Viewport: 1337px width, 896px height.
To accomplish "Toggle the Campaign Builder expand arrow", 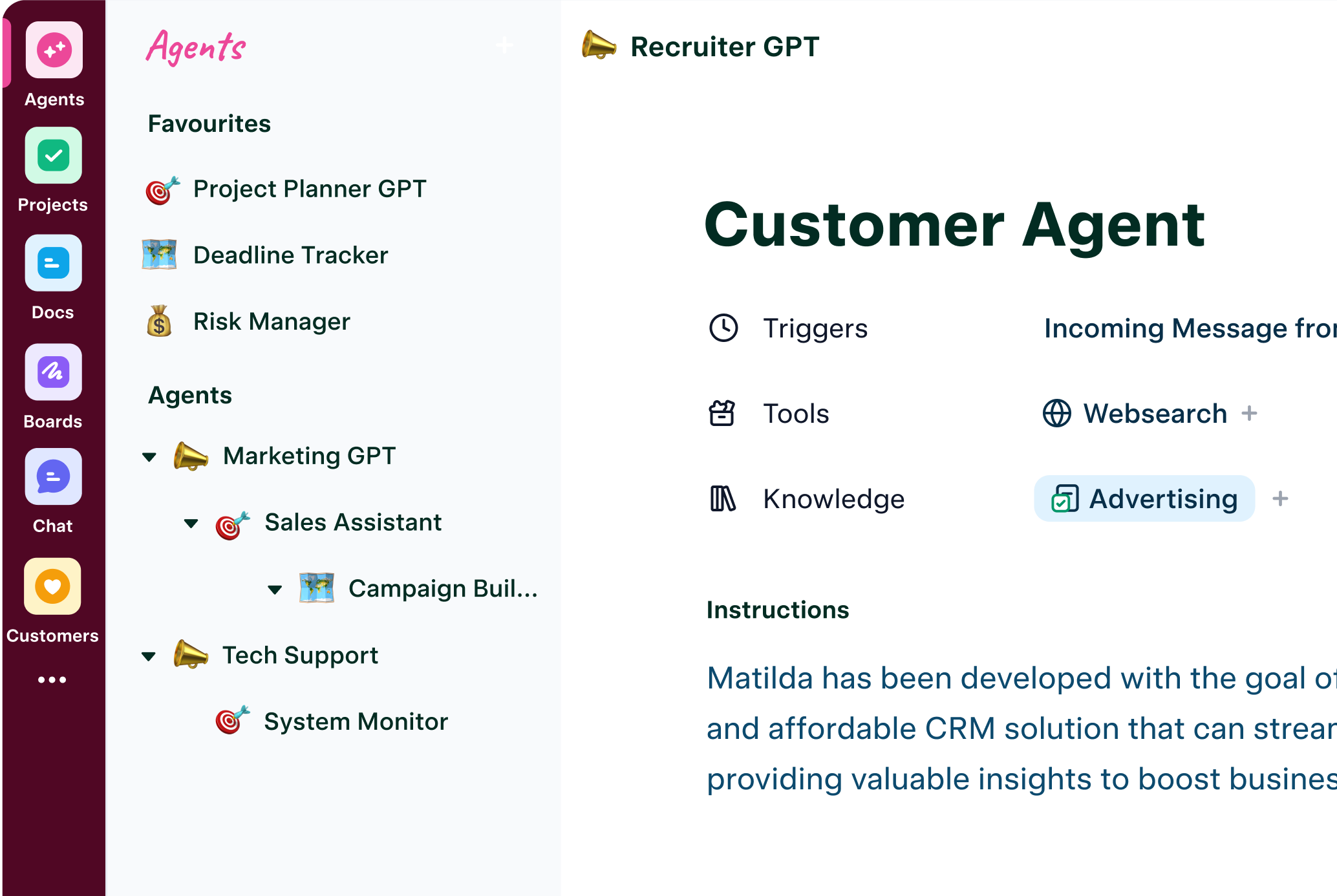I will coord(275,590).
